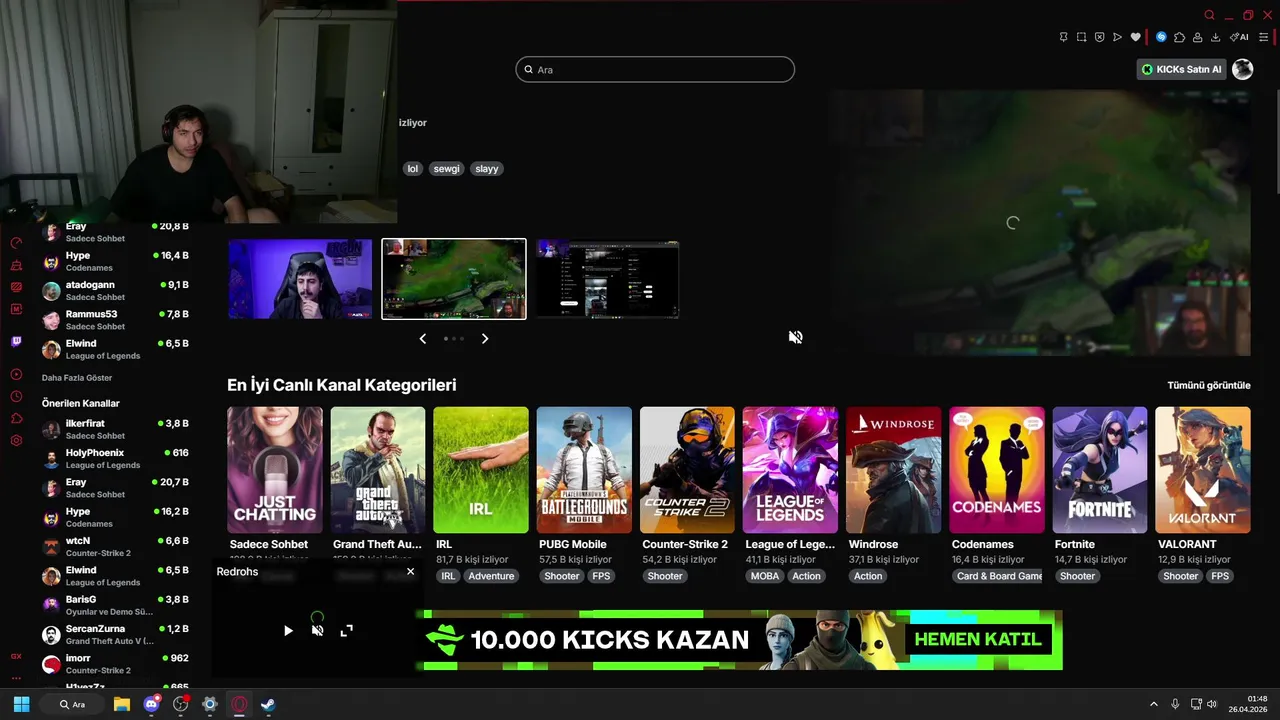This screenshot has height=720, width=1280.
Task: Click the Adventure tag under IRL
Action: point(491,576)
